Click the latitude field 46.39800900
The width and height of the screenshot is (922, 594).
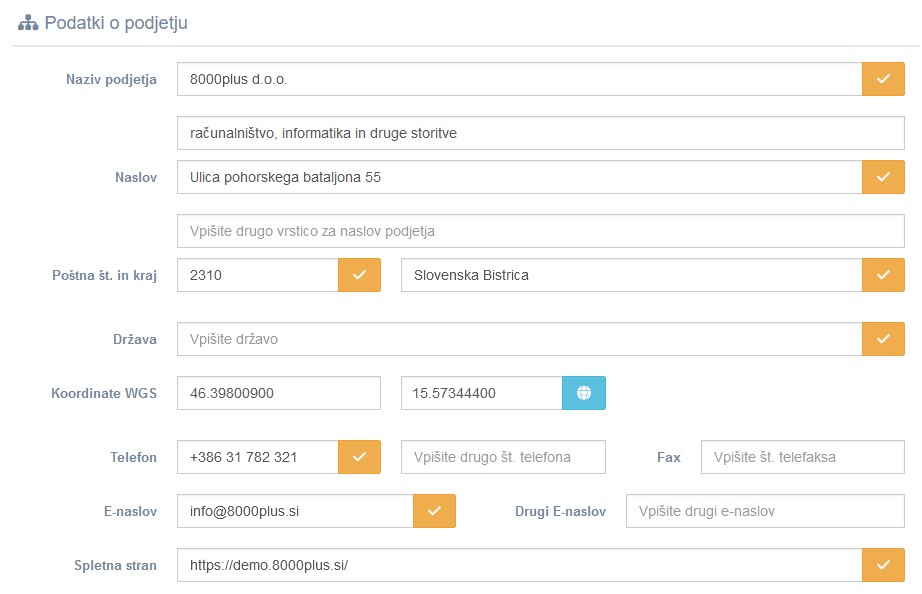point(278,393)
